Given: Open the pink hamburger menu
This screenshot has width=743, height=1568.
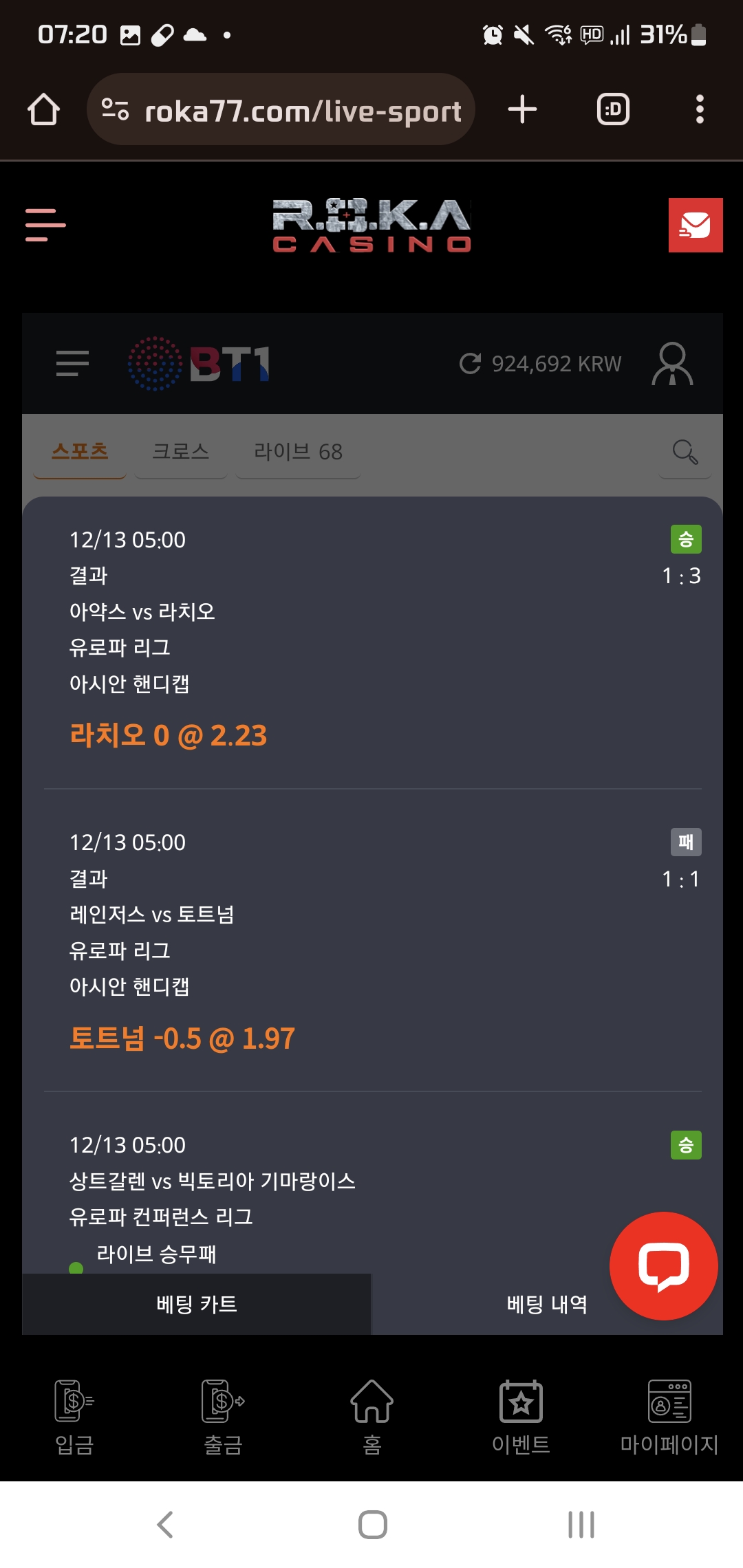Looking at the screenshot, I should [x=45, y=226].
